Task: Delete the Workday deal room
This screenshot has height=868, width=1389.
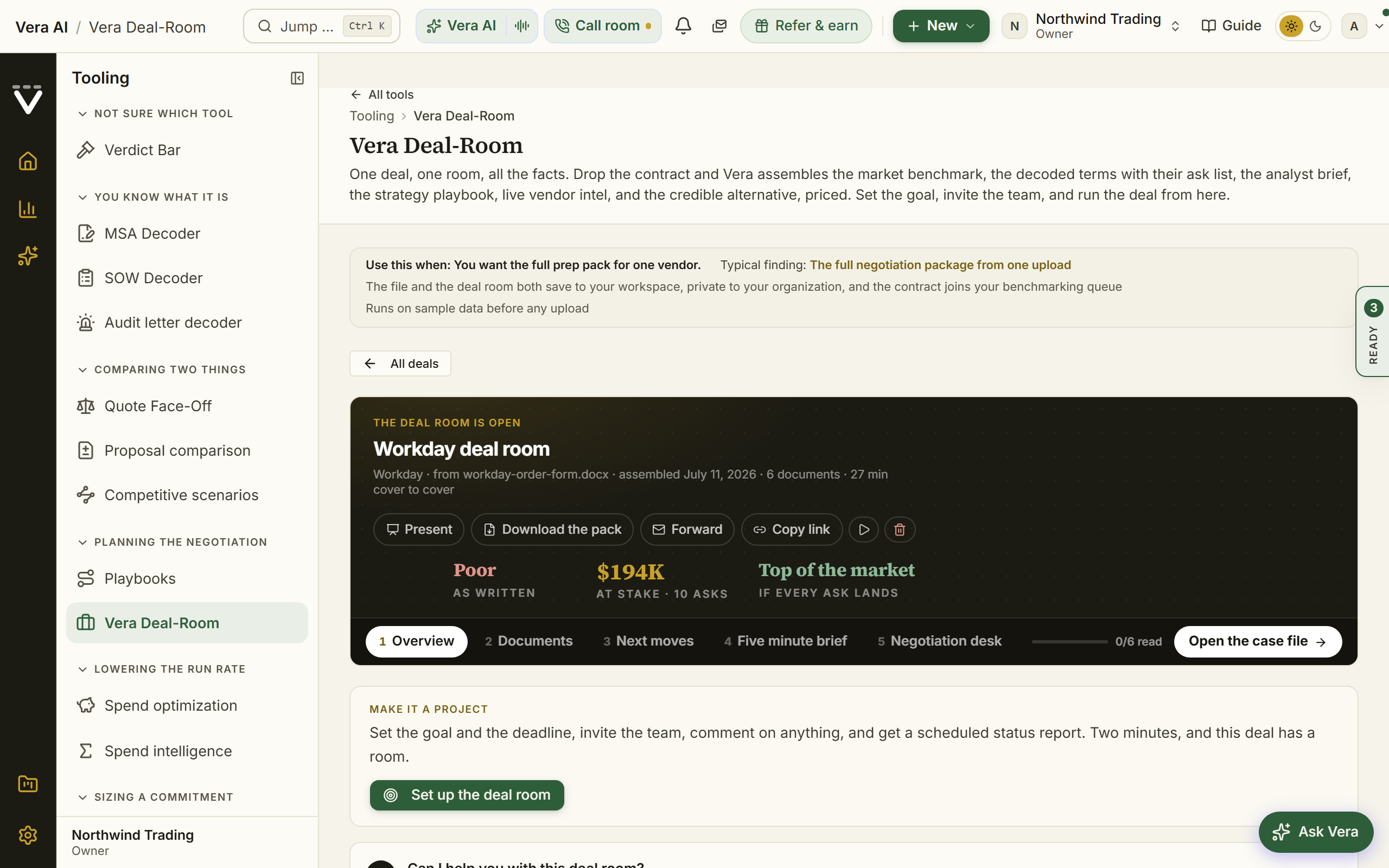Action: coord(900,529)
